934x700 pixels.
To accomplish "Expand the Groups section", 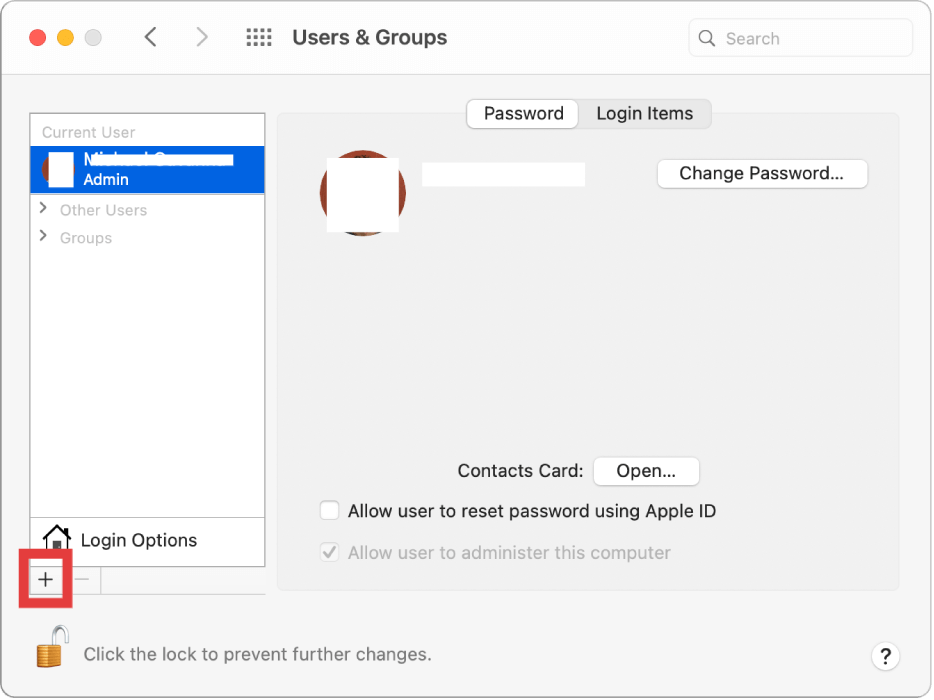I will 44,238.
